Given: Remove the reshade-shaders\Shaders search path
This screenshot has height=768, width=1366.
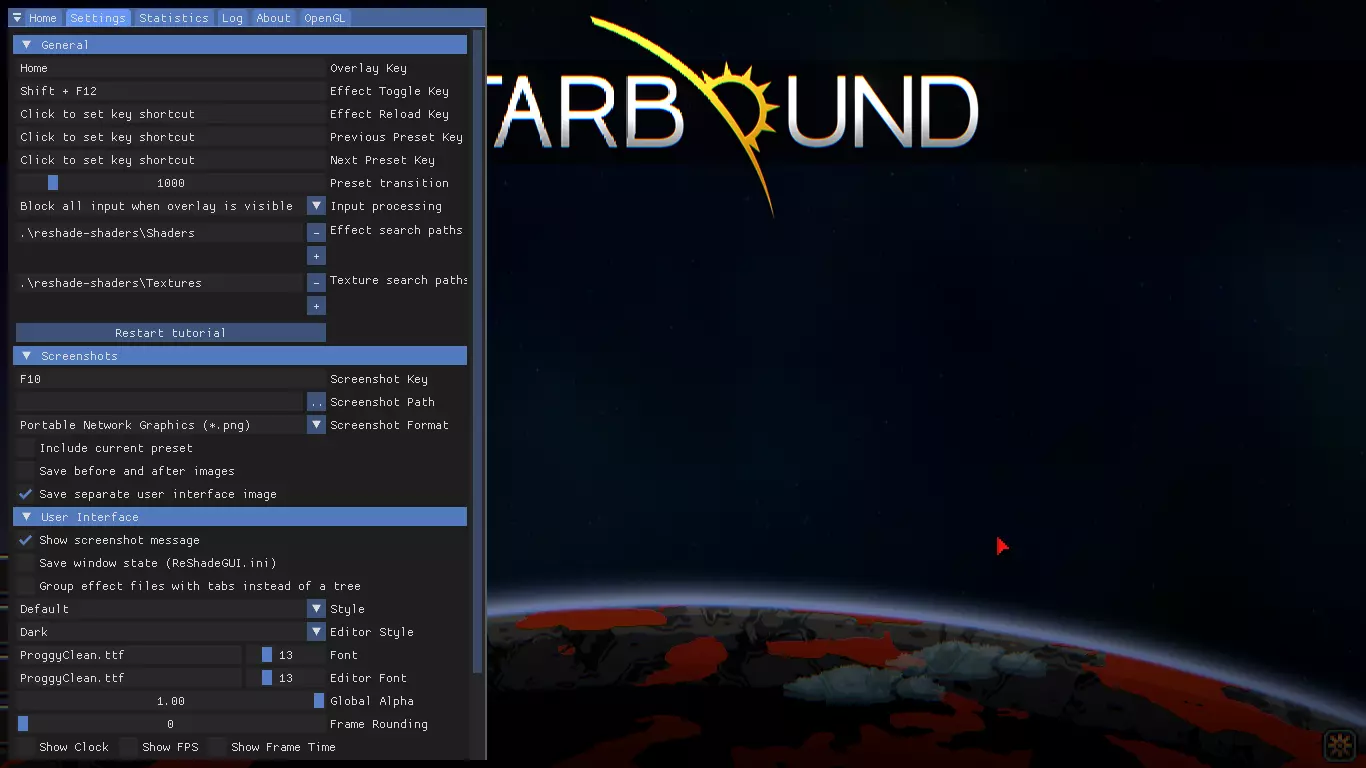Looking at the screenshot, I should tap(316, 232).
